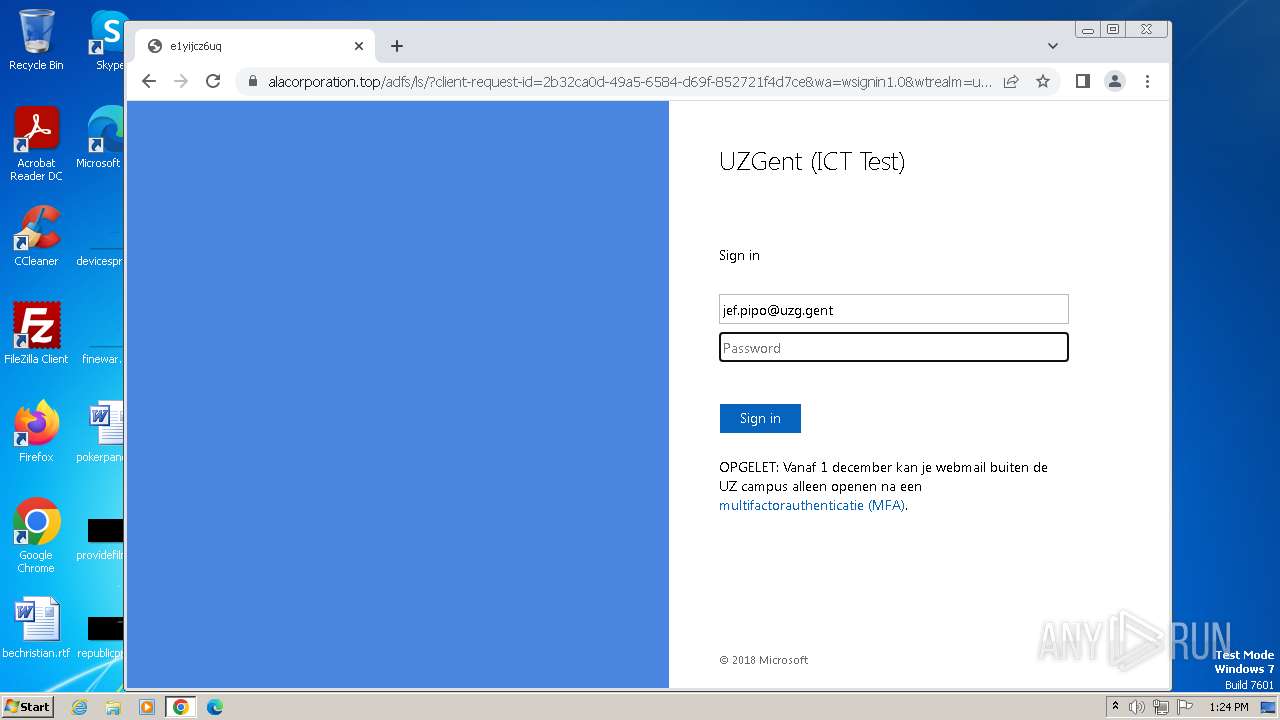1280x720 pixels.
Task: Focus the email field with jef.pipo@uzg.gent
Action: point(894,309)
